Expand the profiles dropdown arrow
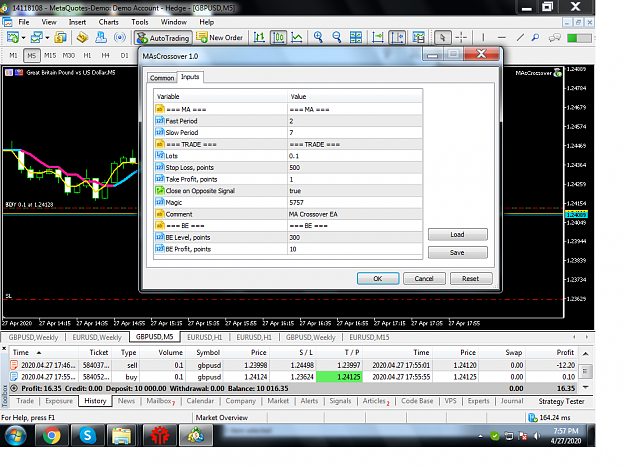 (47, 38)
